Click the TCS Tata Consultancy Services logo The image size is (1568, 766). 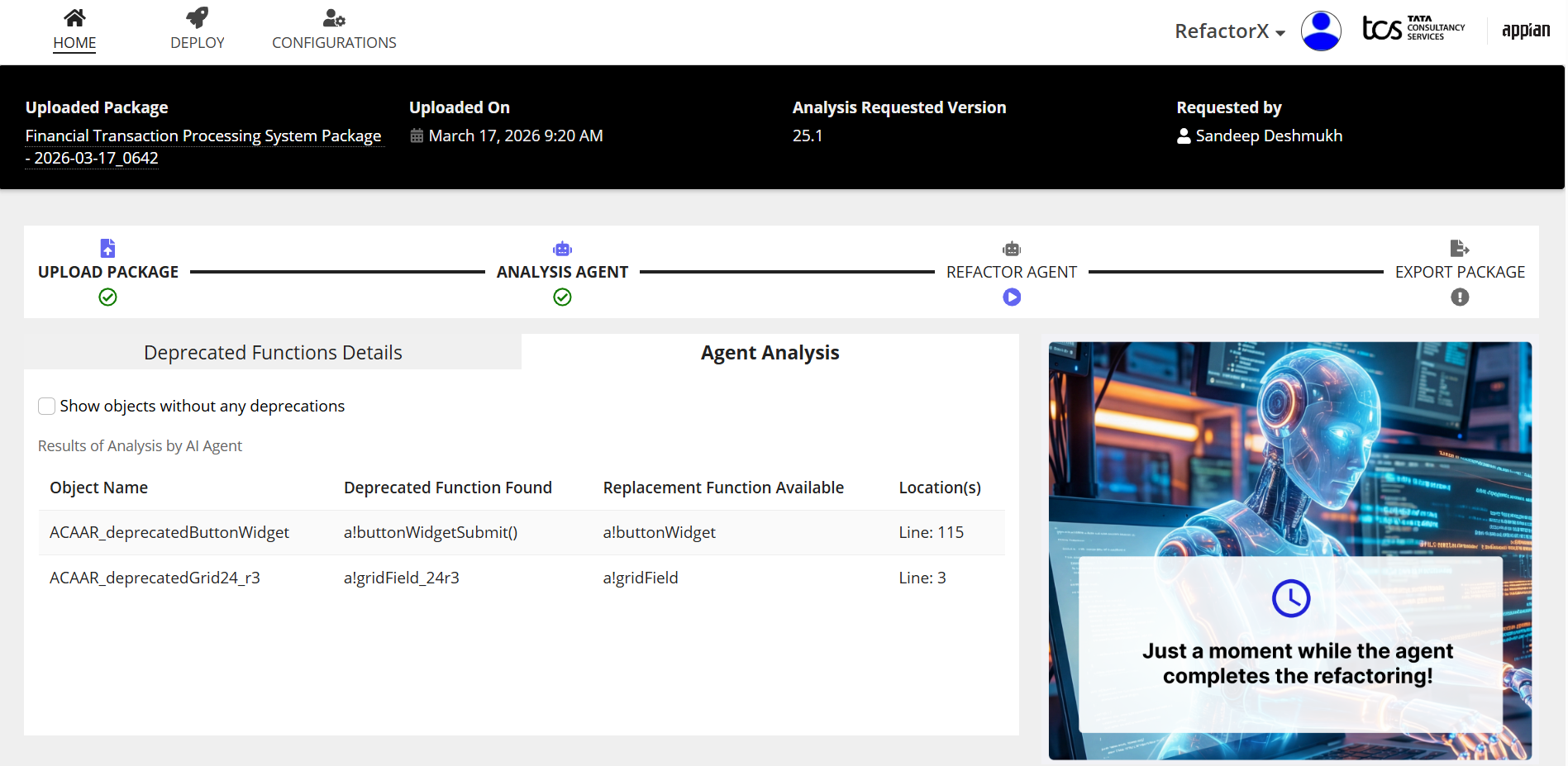(x=1413, y=29)
